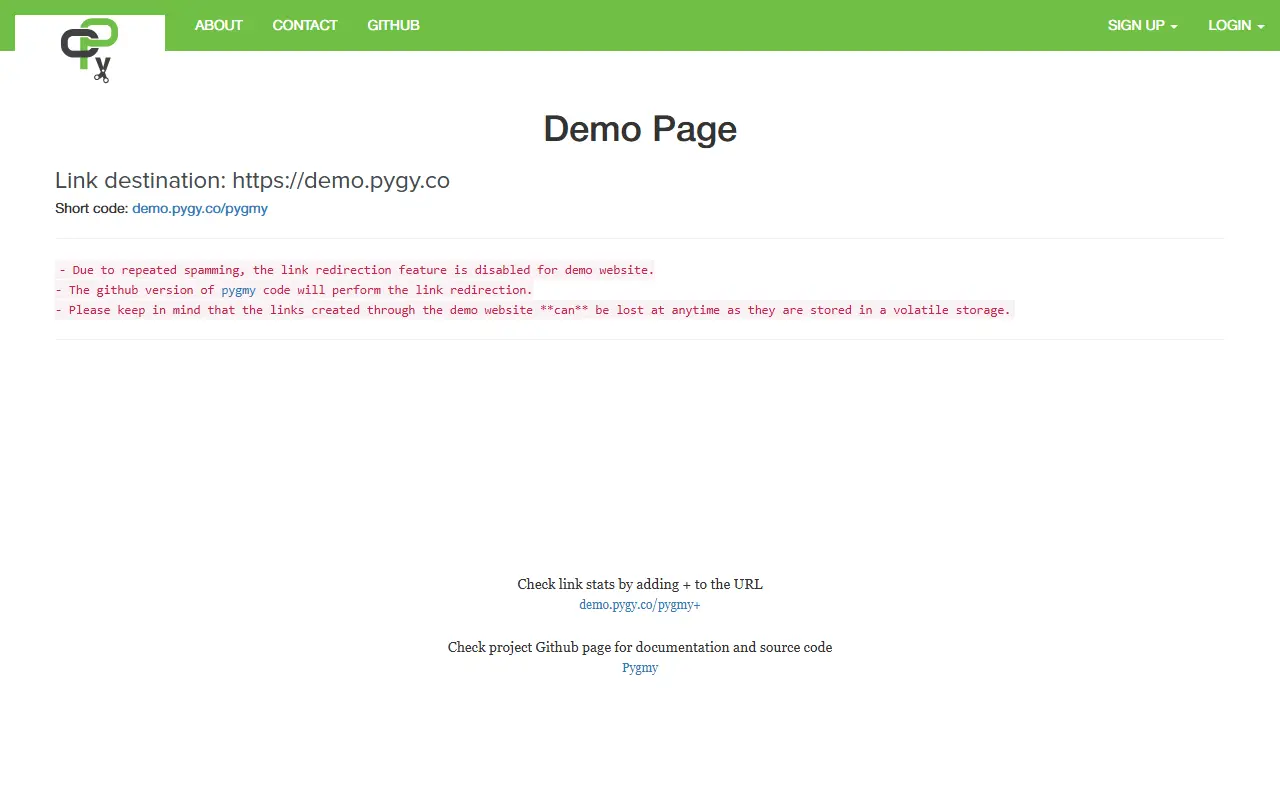Expand the LOGIN dropdown
Screen dimensions: 1280x800
click(1236, 25)
